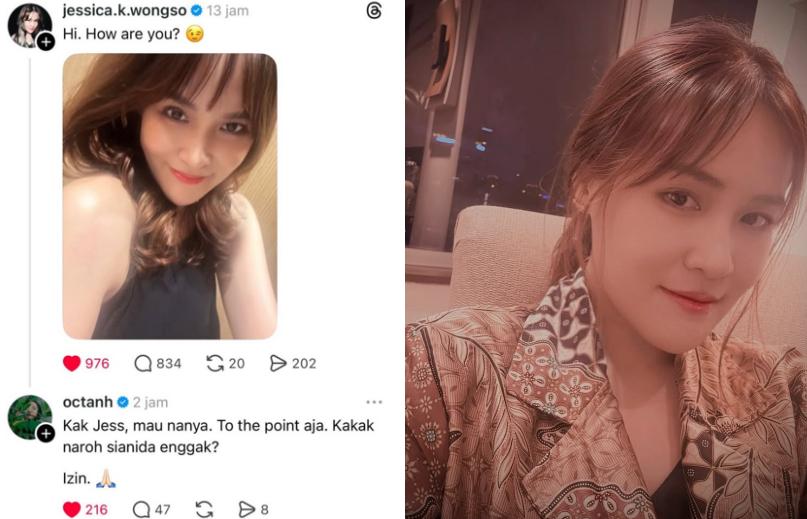807x519 pixels.
Task: Click the verified badge beside octanh
Action: (x=123, y=402)
